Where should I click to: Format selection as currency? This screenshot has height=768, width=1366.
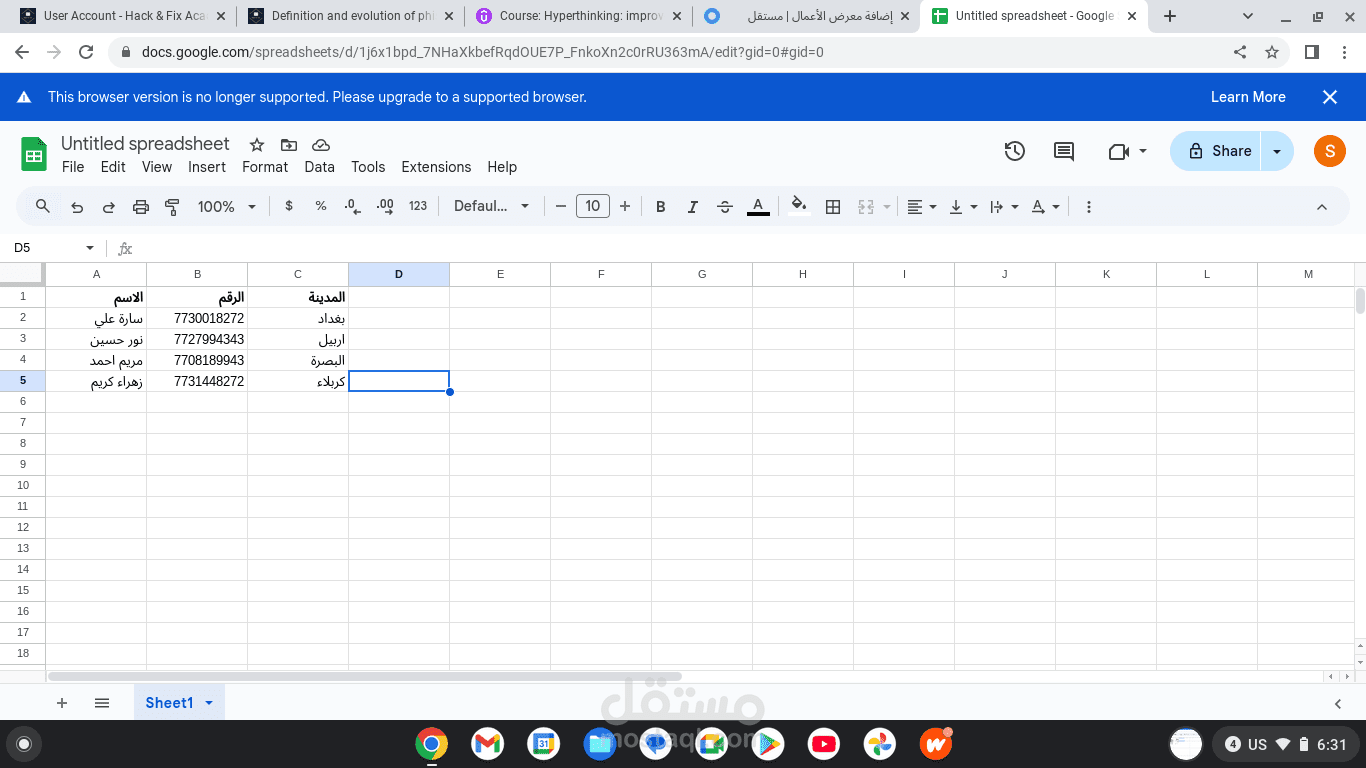[x=289, y=206]
